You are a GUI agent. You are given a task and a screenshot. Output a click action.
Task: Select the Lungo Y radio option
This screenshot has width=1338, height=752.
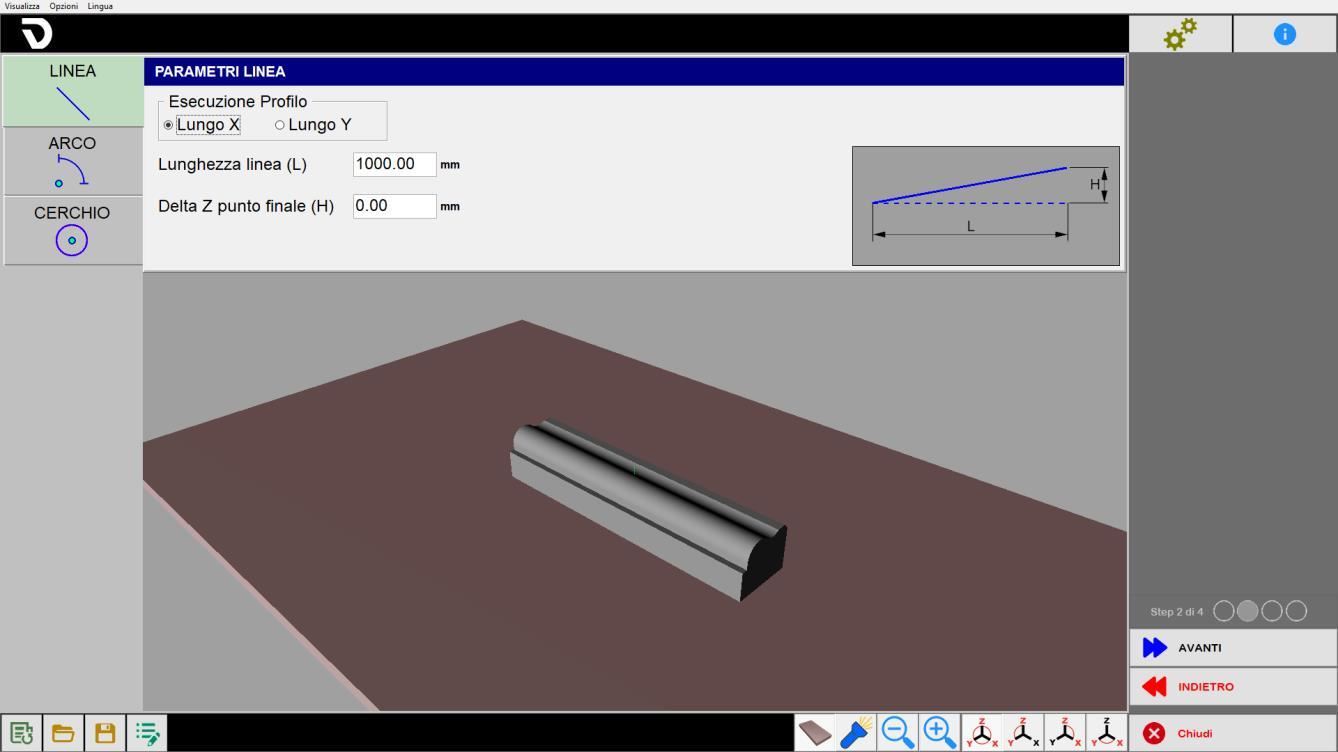(x=313, y=125)
